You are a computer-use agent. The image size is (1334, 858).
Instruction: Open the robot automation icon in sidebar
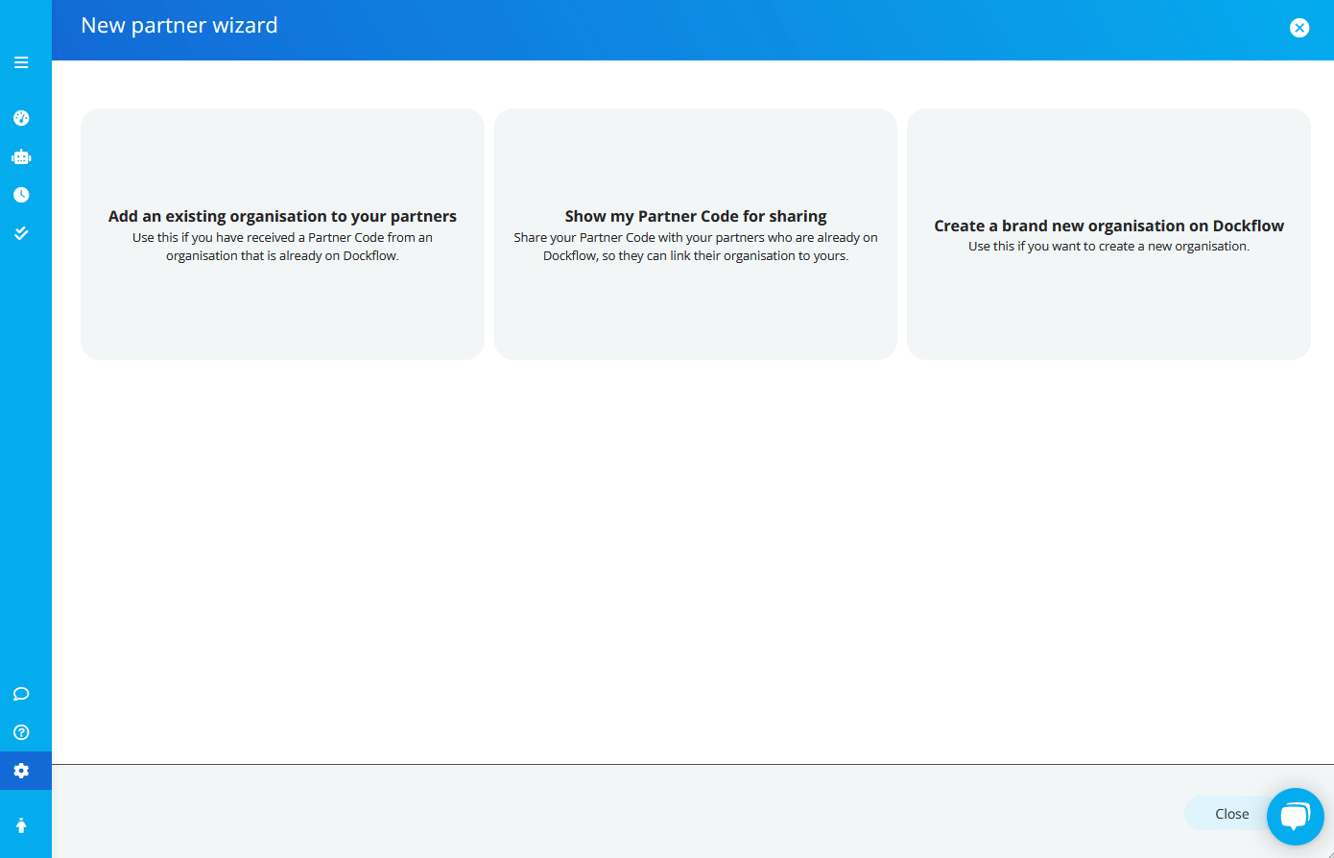point(21,157)
